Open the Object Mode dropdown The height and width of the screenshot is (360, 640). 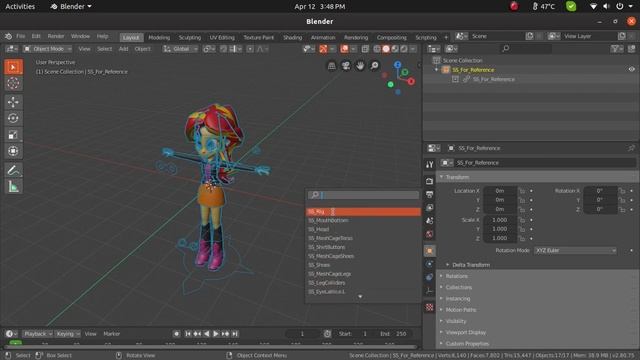pyautogui.click(x=47, y=49)
